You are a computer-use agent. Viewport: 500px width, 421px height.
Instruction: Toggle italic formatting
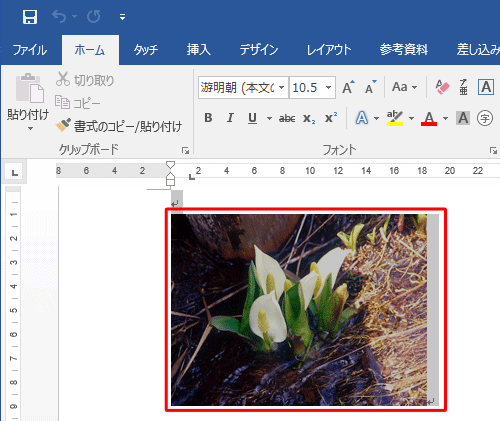(x=230, y=118)
